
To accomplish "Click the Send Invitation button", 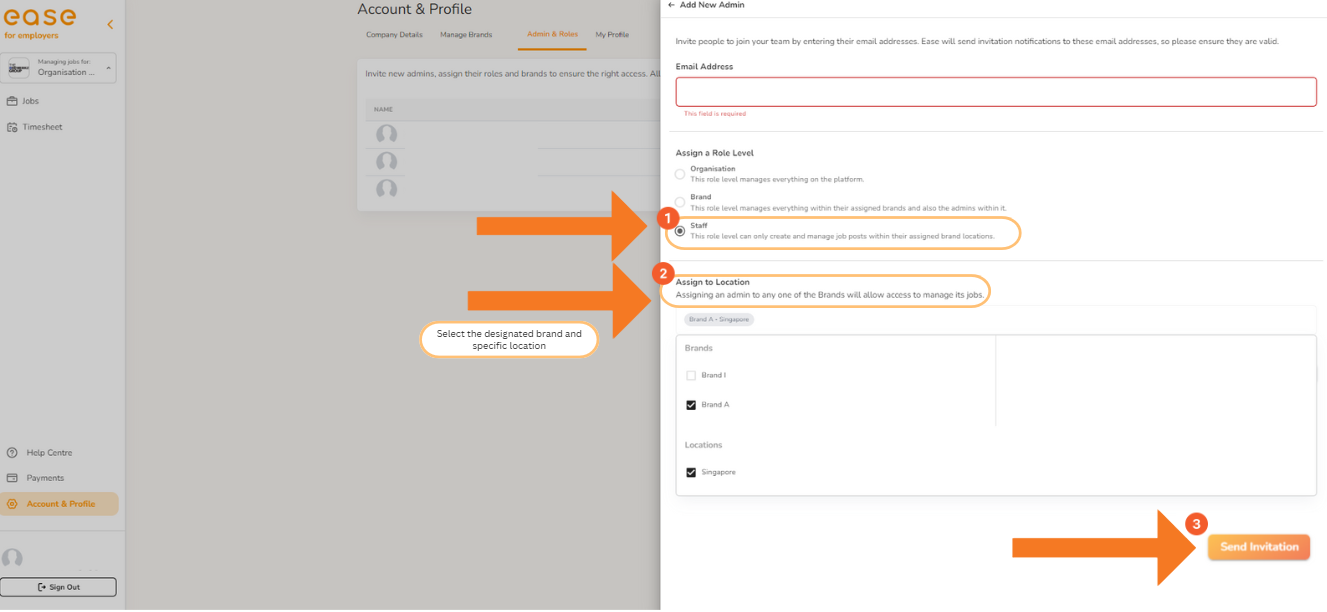I will [1259, 547].
